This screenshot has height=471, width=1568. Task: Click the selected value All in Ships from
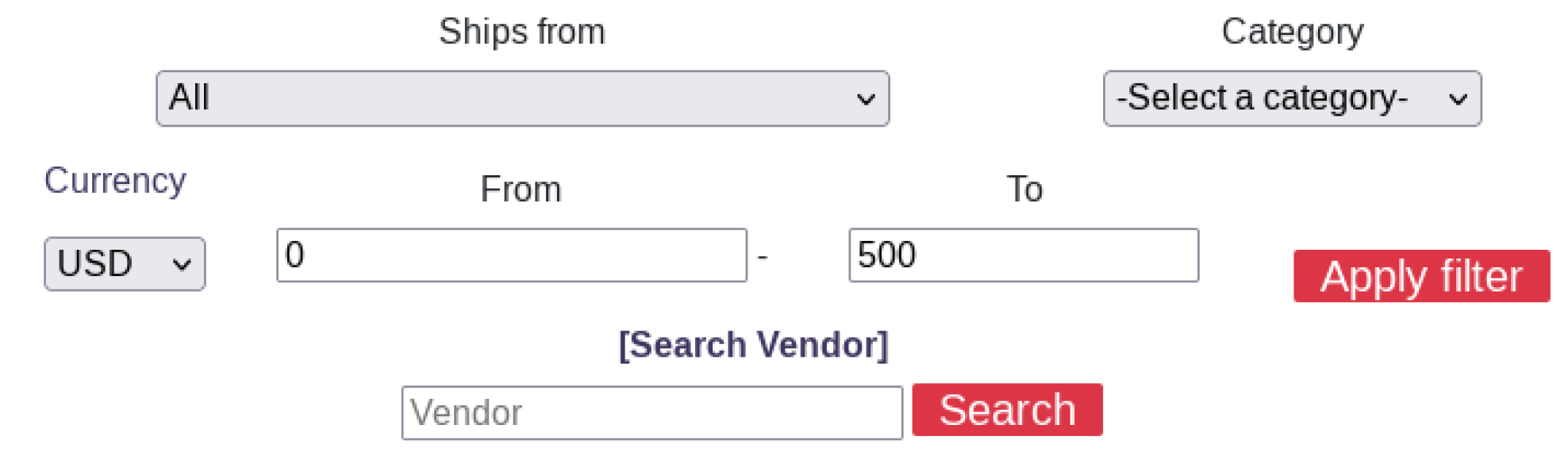(x=190, y=98)
